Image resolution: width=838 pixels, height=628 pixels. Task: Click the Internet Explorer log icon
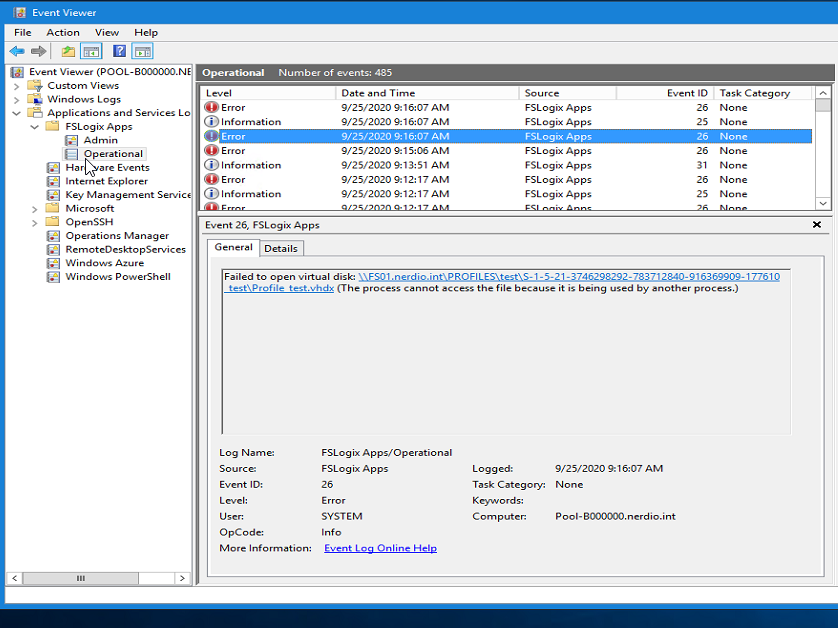coord(53,181)
